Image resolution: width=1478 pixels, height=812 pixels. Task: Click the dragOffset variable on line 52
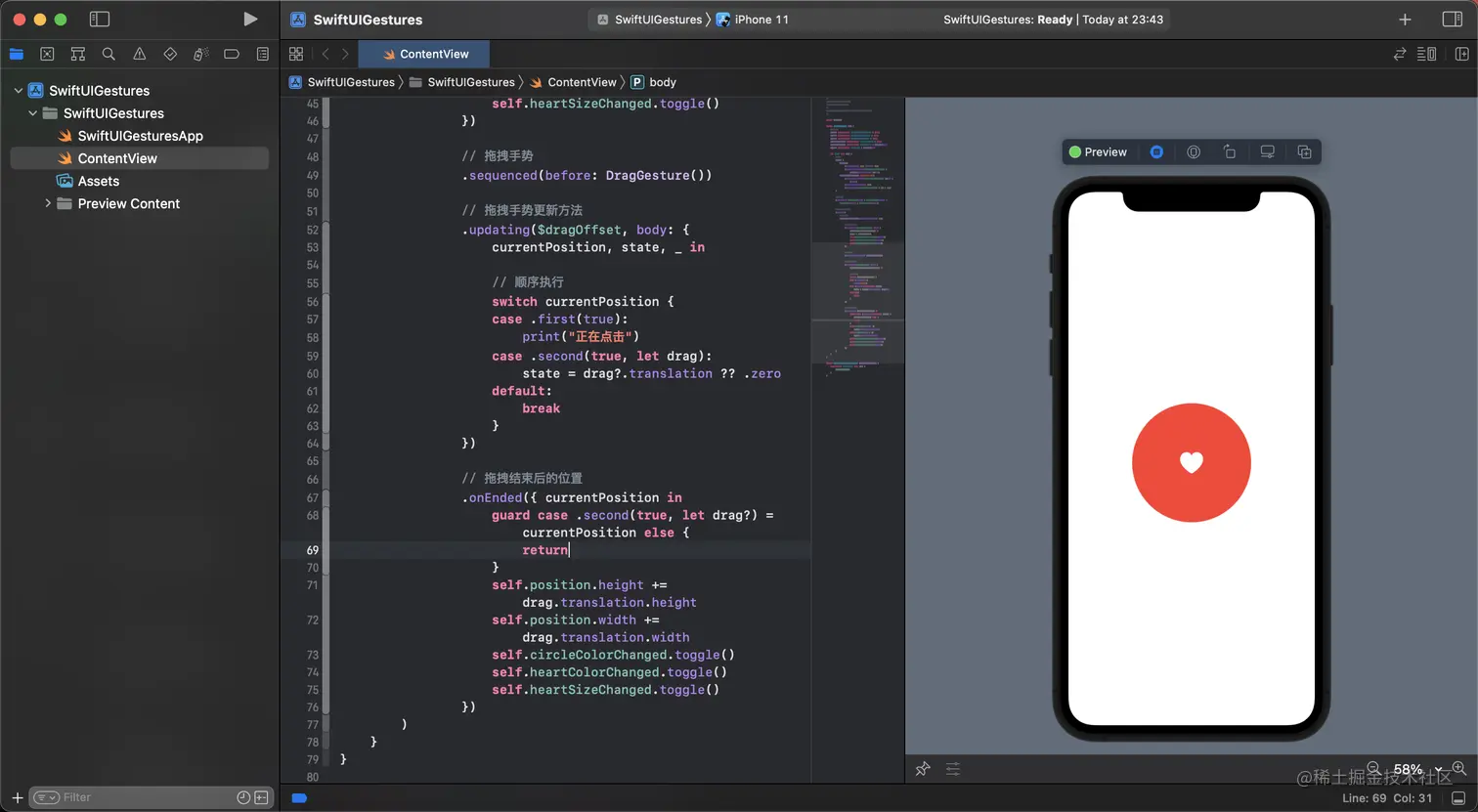point(579,230)
